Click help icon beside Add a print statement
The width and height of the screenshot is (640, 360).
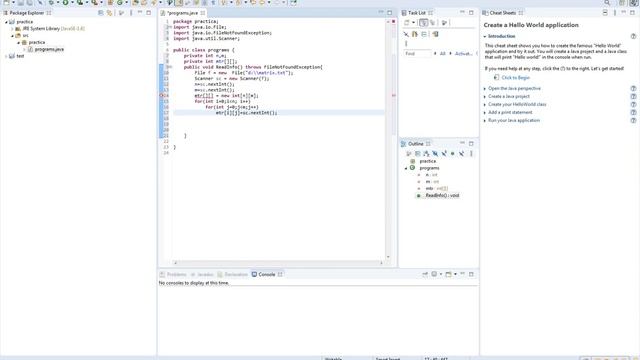633,113
